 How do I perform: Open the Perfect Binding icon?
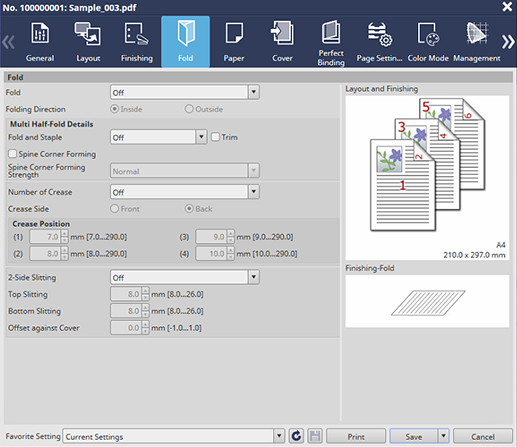coord(331,32)
